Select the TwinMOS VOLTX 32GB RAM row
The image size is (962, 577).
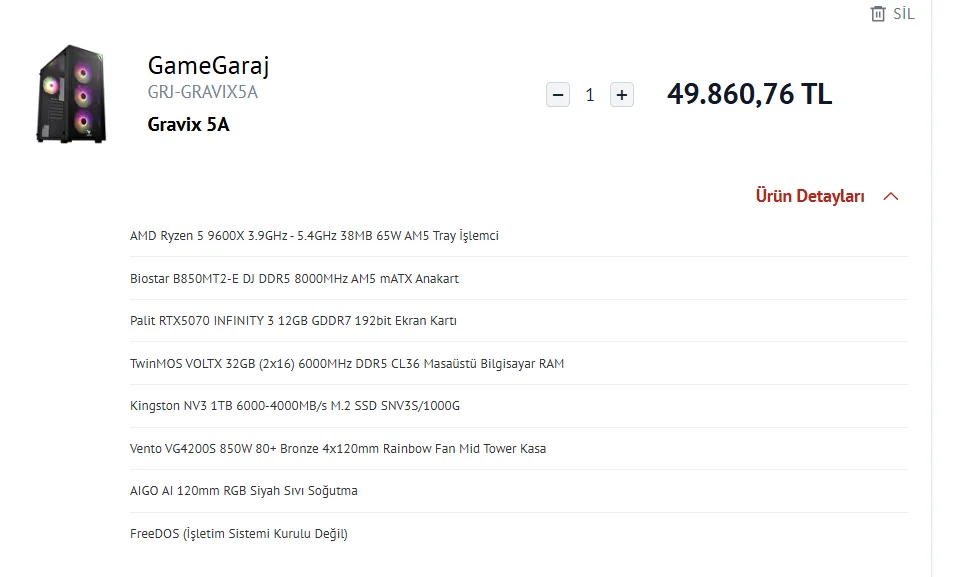[347, 364]
